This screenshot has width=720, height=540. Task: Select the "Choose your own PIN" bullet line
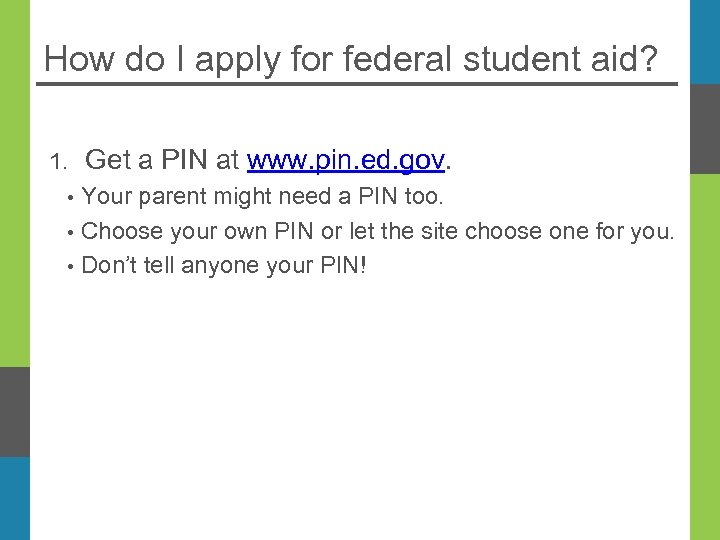(x=377, y=232)
